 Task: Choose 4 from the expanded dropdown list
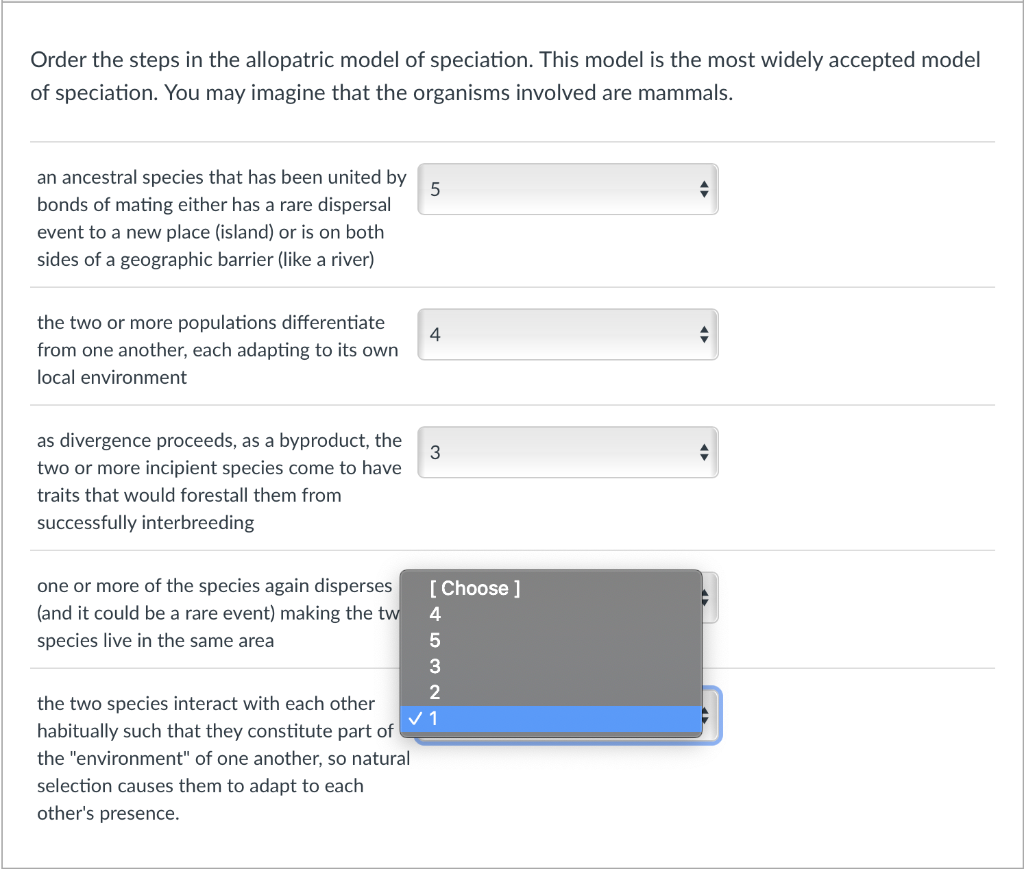(x=550, y=614)
